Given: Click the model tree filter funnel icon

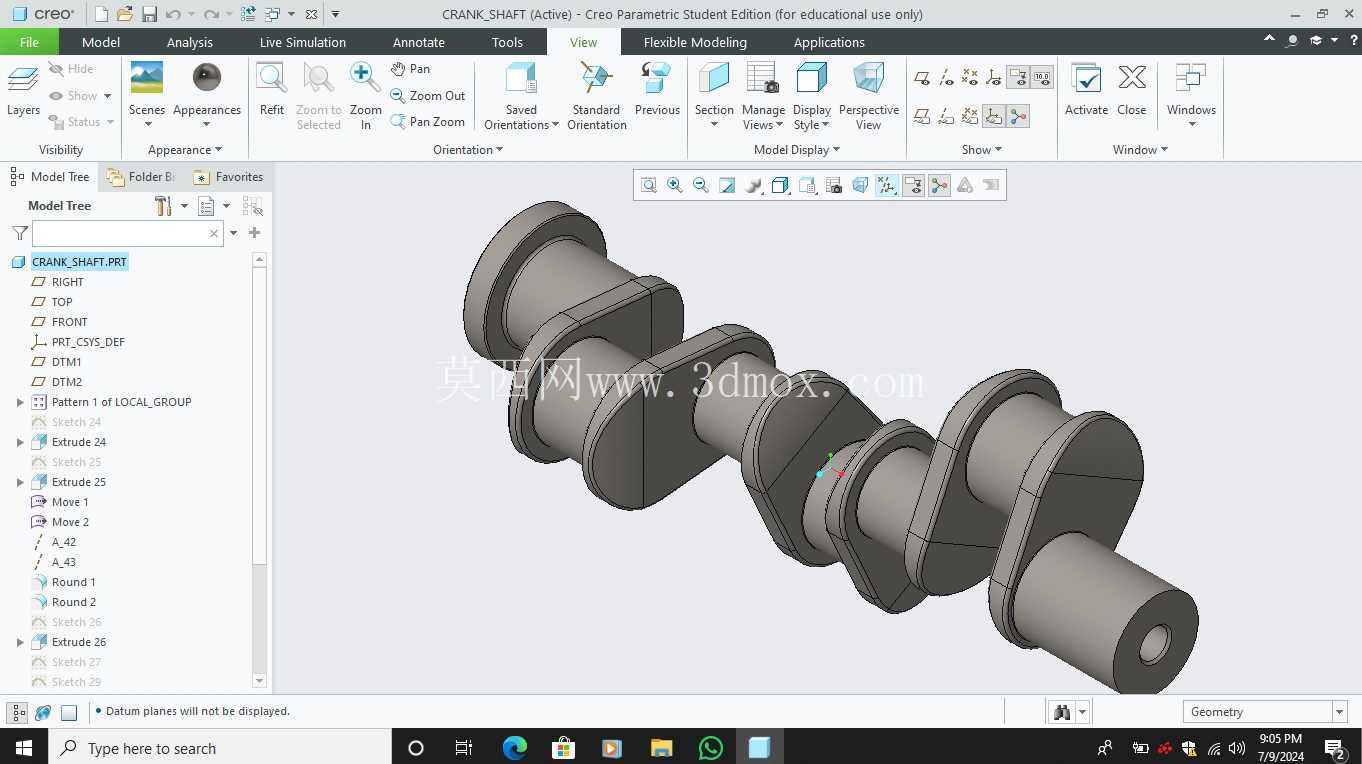Looking at the screenshot, I should click(x=20, y=233).
